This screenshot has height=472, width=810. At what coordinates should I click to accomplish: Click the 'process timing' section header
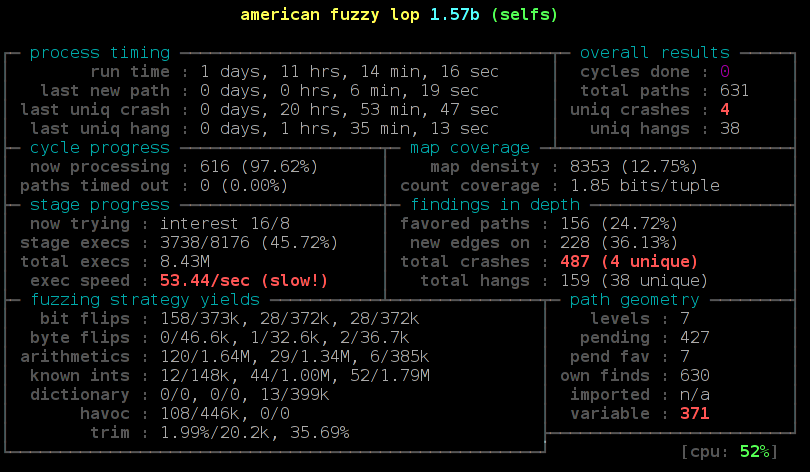pos(100,53)
